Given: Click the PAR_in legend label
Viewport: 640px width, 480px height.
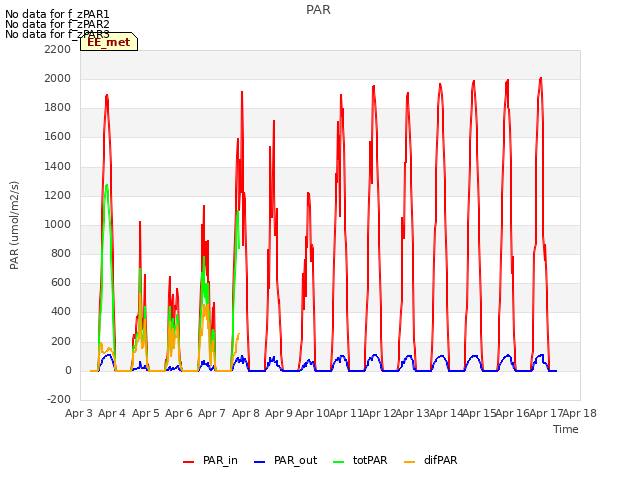Looking at the screenshot, I should point(220,460).
